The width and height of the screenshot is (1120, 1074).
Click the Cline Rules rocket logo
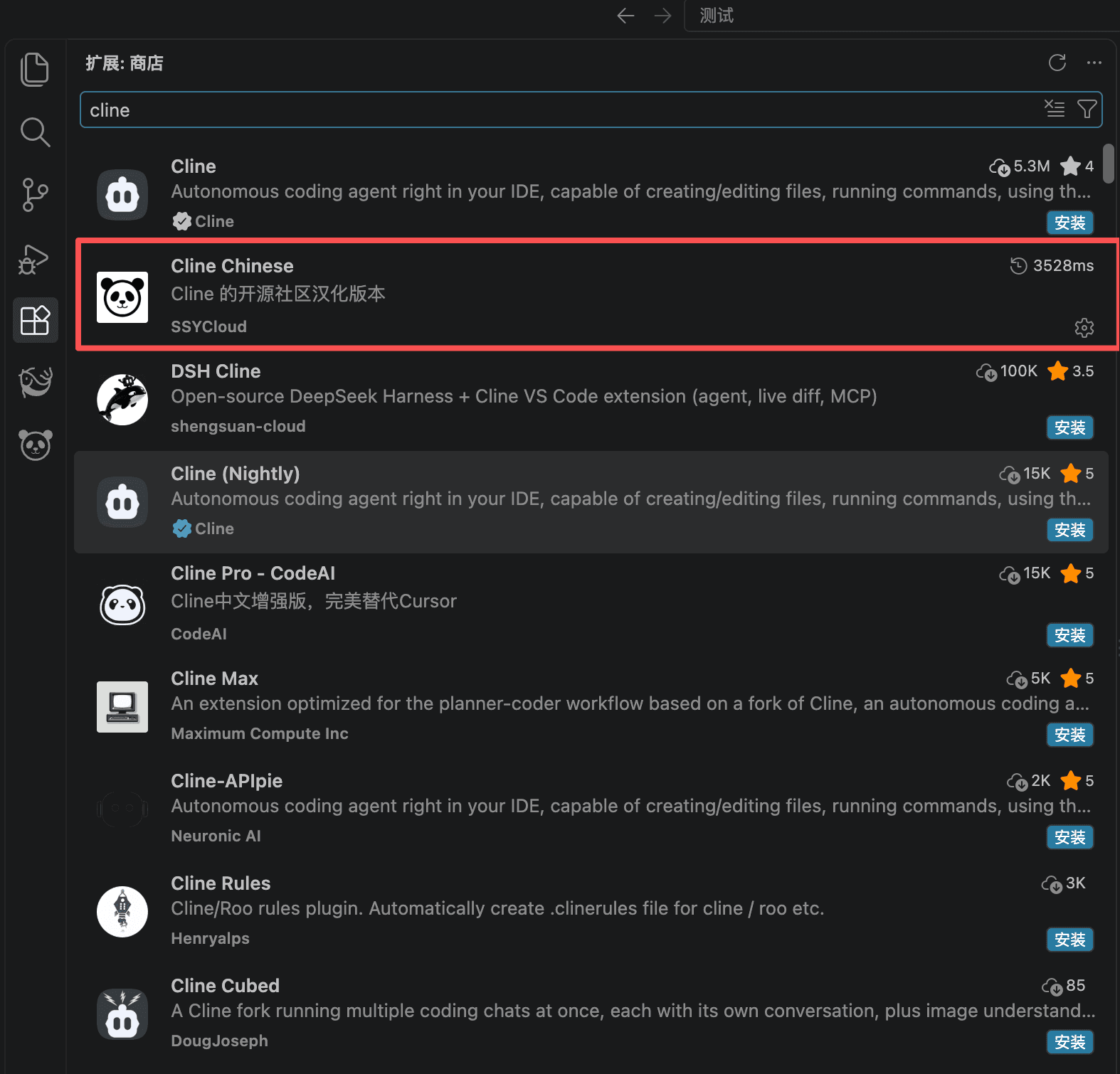pyautogui.click(x=122, y=912)
